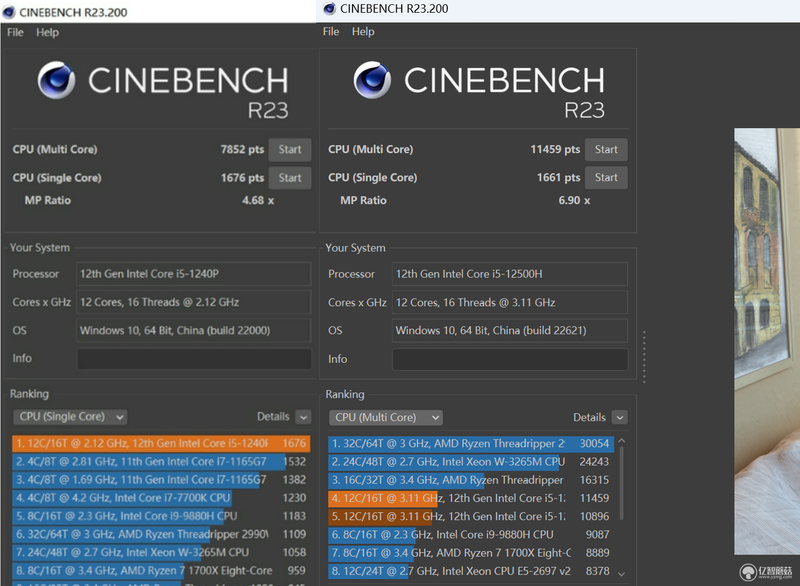
Task: Select left ranking row Threadripper 2990 score 1109
Action: point(161,534)
